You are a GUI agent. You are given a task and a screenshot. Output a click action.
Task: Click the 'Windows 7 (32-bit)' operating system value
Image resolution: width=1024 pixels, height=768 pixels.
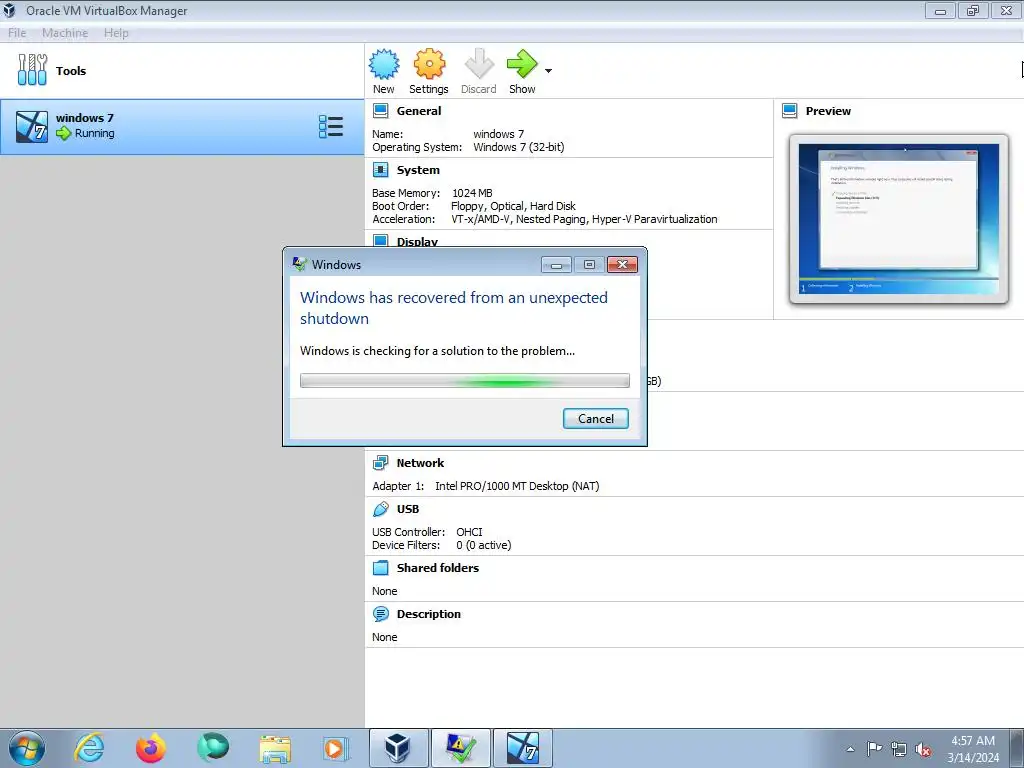click(x=519, y=147)
